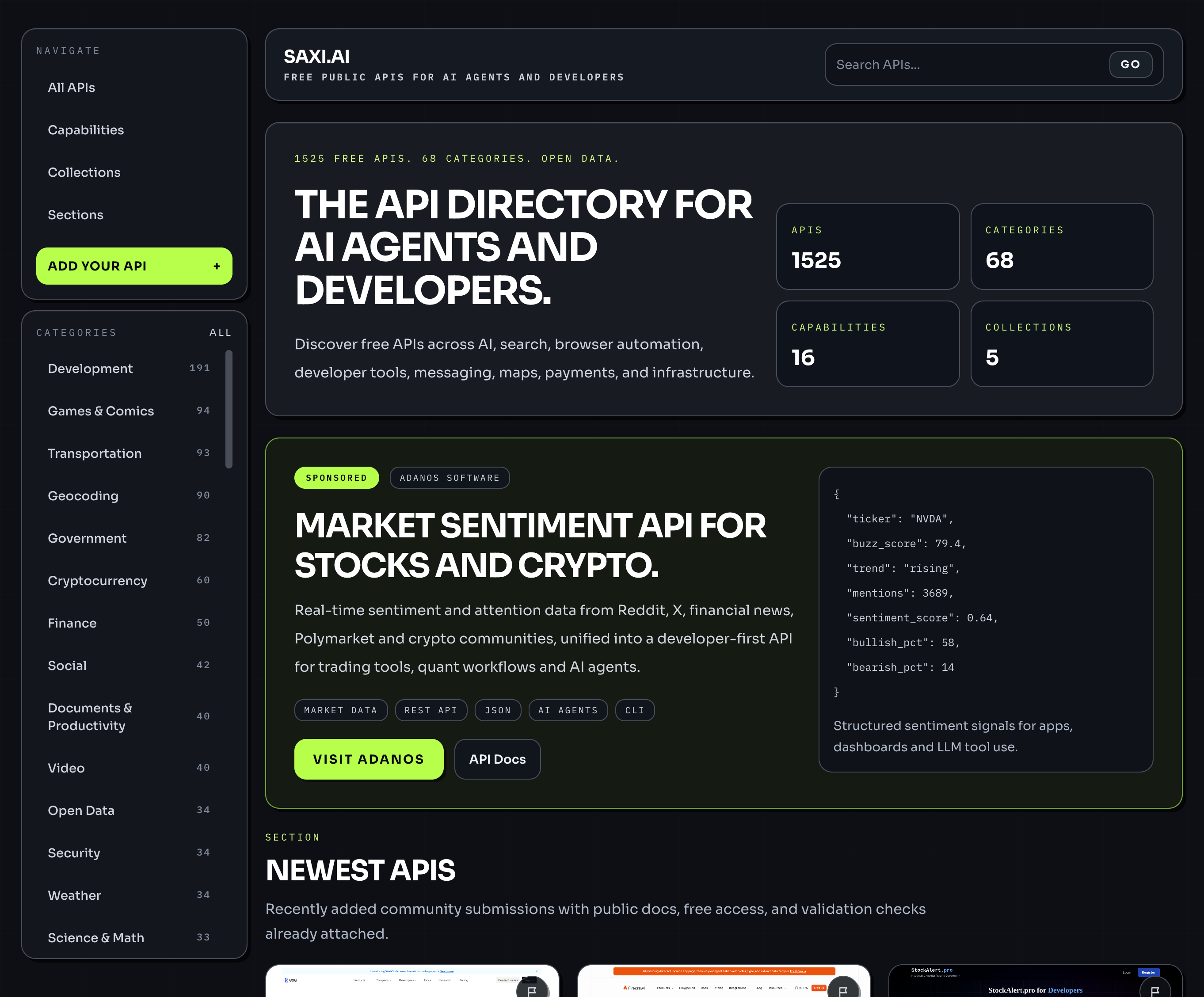
Task: Click the CAPABILITIES 16 stat card
Action: coord(868,344)
